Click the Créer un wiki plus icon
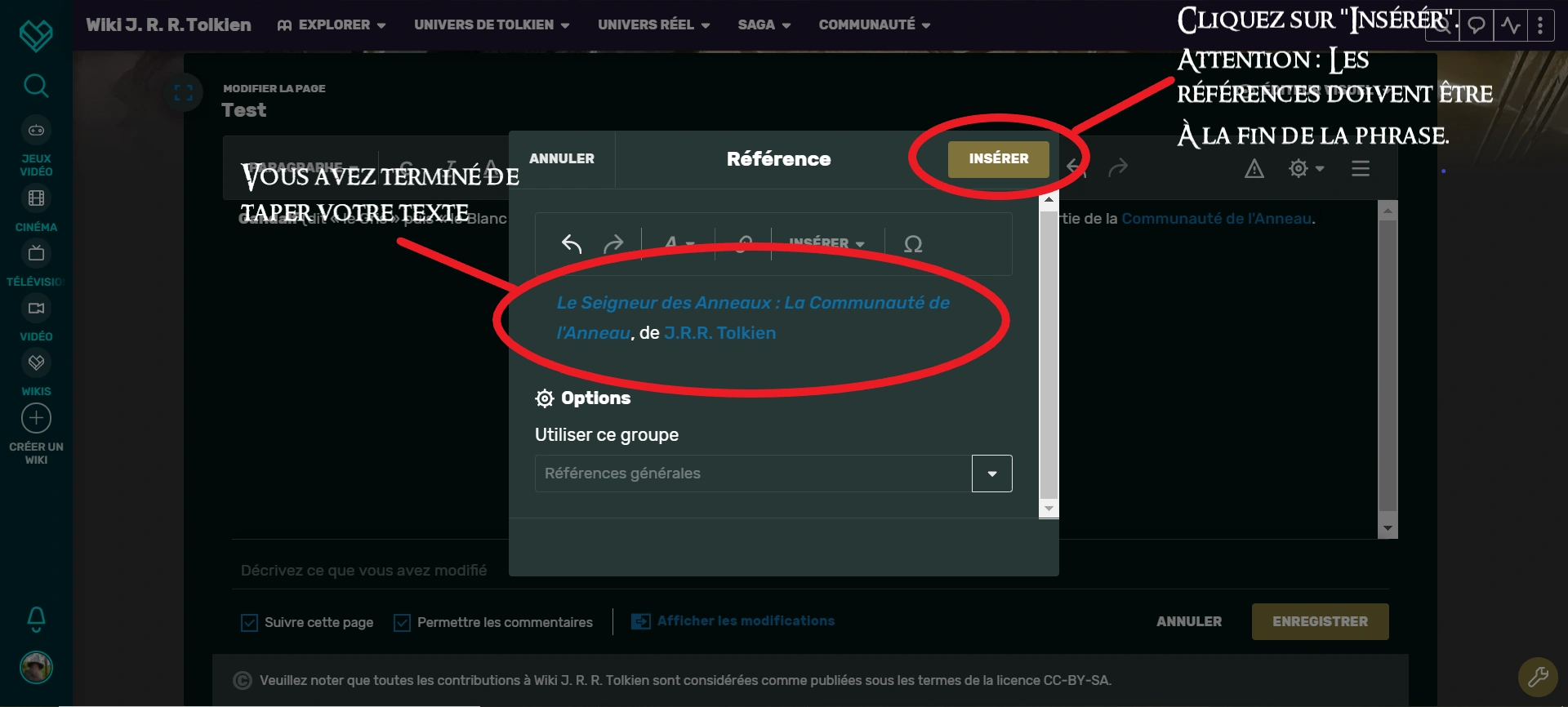Screen dimensions: 1568x707 pos(36,418)
